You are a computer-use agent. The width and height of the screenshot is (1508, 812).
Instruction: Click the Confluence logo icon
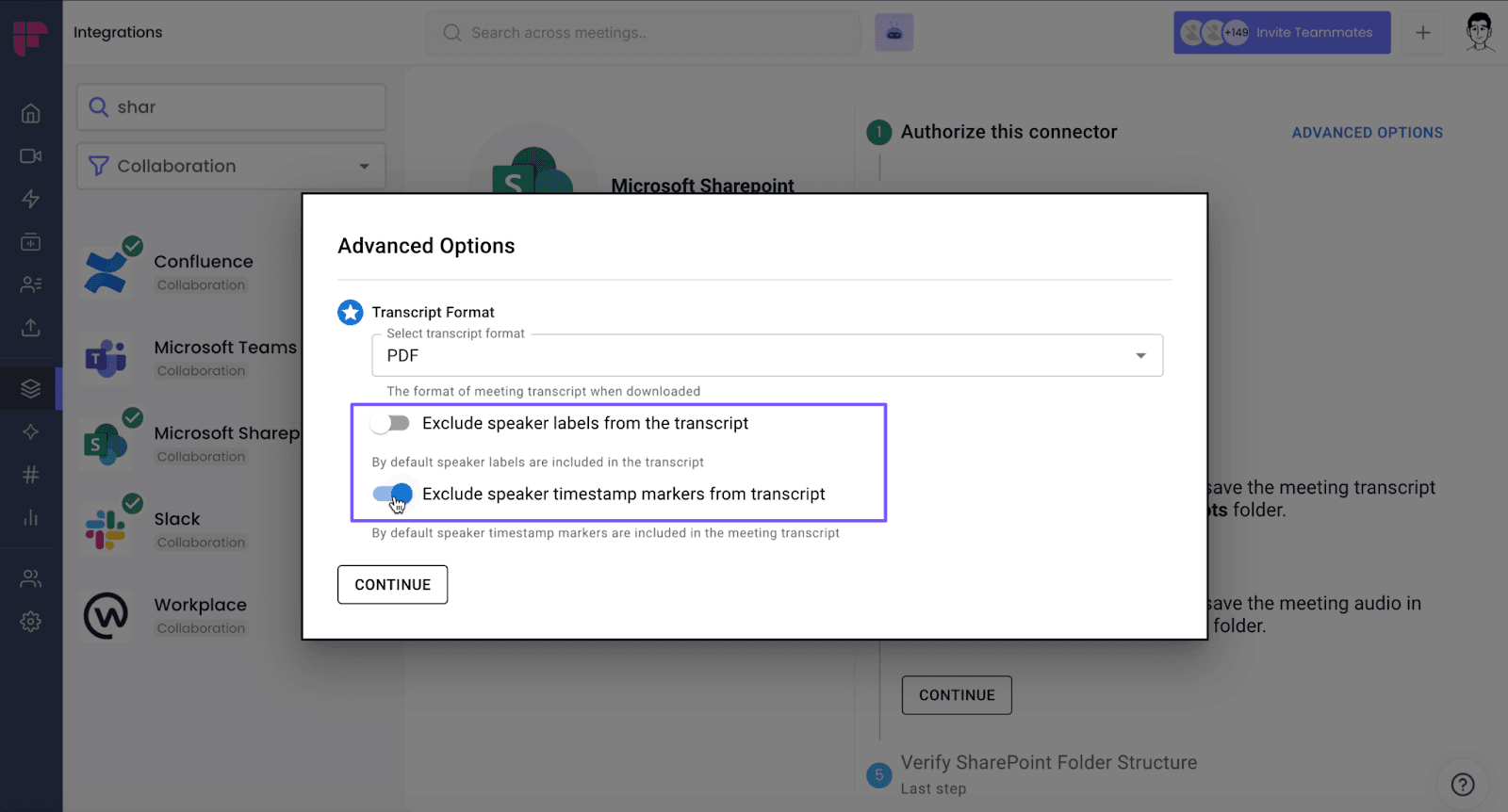(x=106, y=271)
